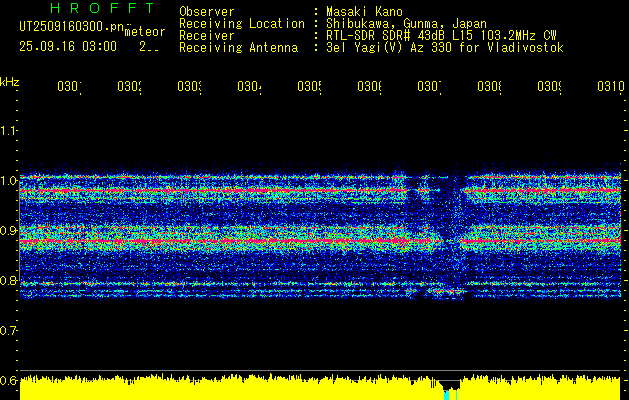629x400 pixels.
Task: Select the observer name Masaki Kano
Action: coord(364,11)
